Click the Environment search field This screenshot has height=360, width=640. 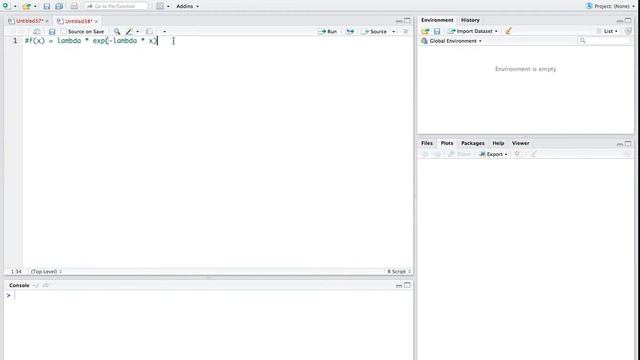tap(604, 41)
